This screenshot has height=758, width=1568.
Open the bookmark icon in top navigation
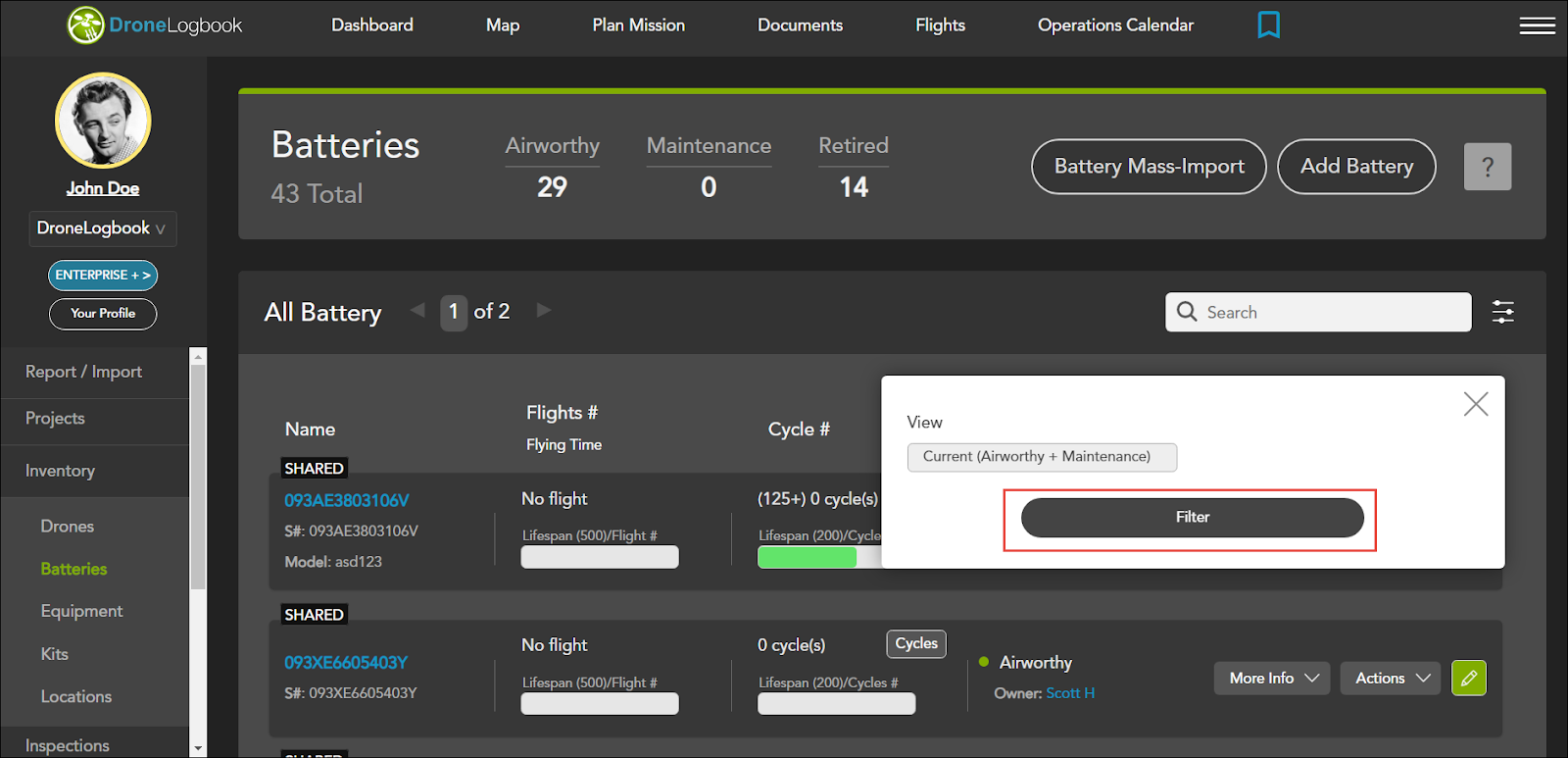(x=1268, y=25)
